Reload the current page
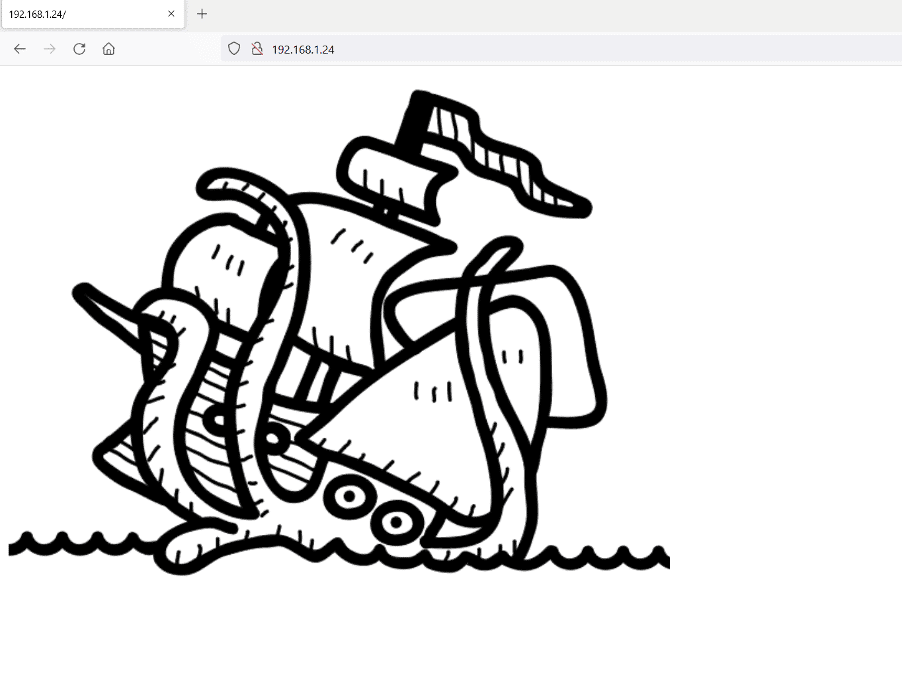This screenshot has height=688, width=902. [79, 49]
